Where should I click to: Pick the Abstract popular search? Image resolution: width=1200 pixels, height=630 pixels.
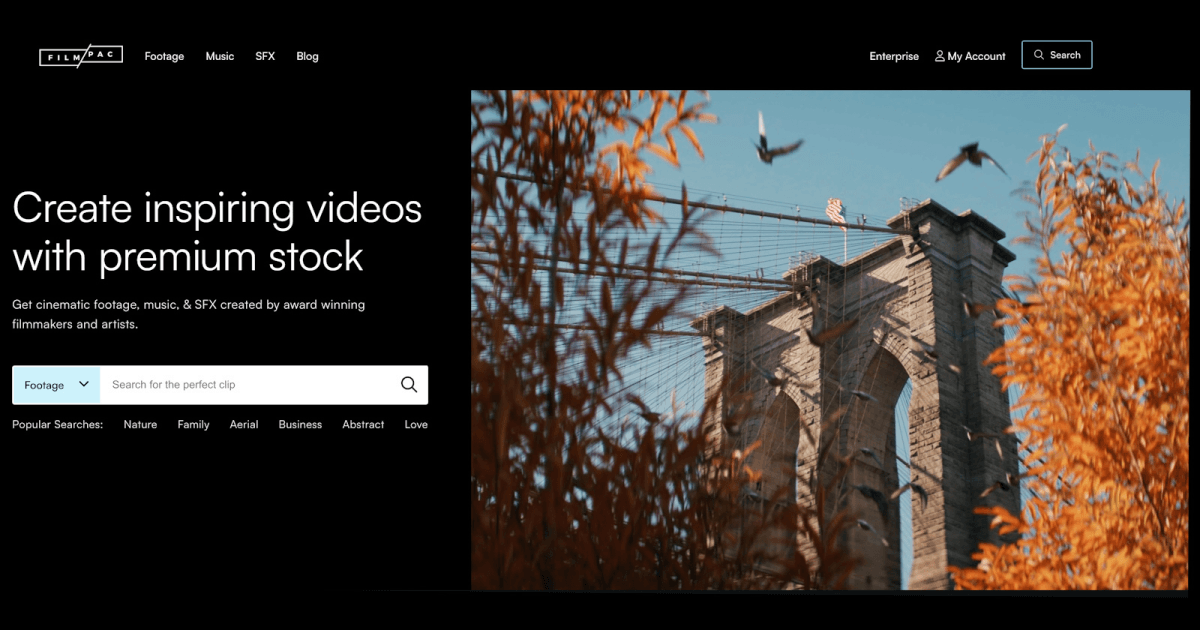pyautogui.click(x=363, y=425)
